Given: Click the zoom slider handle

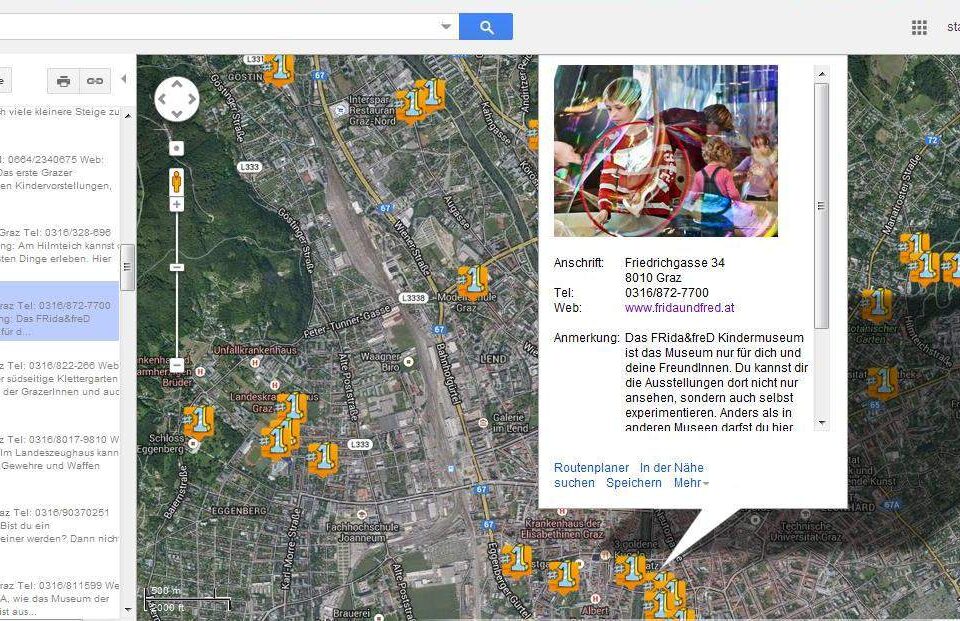Looking at the screenshot, I should pos(177,268).
